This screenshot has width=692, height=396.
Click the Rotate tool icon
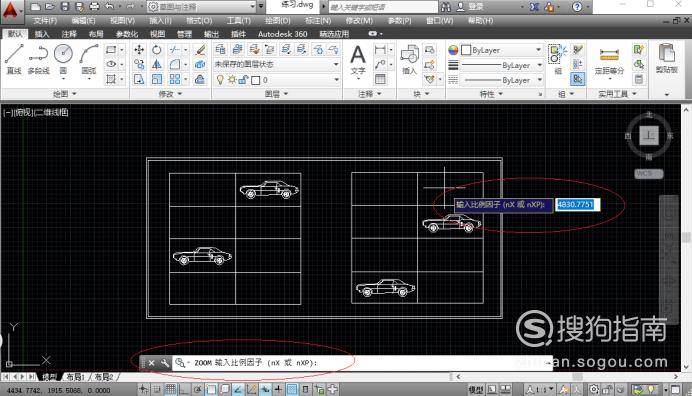(157, 50)
